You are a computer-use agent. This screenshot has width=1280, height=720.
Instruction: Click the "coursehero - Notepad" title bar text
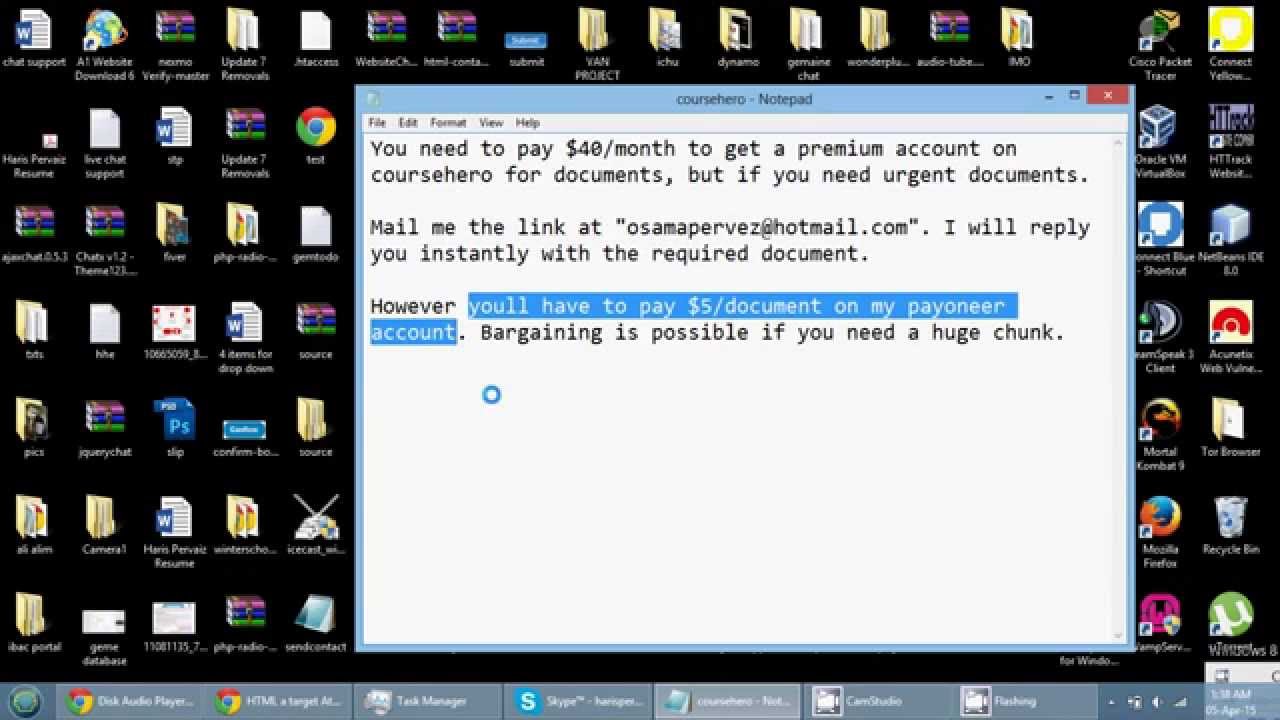coord(744,99)
